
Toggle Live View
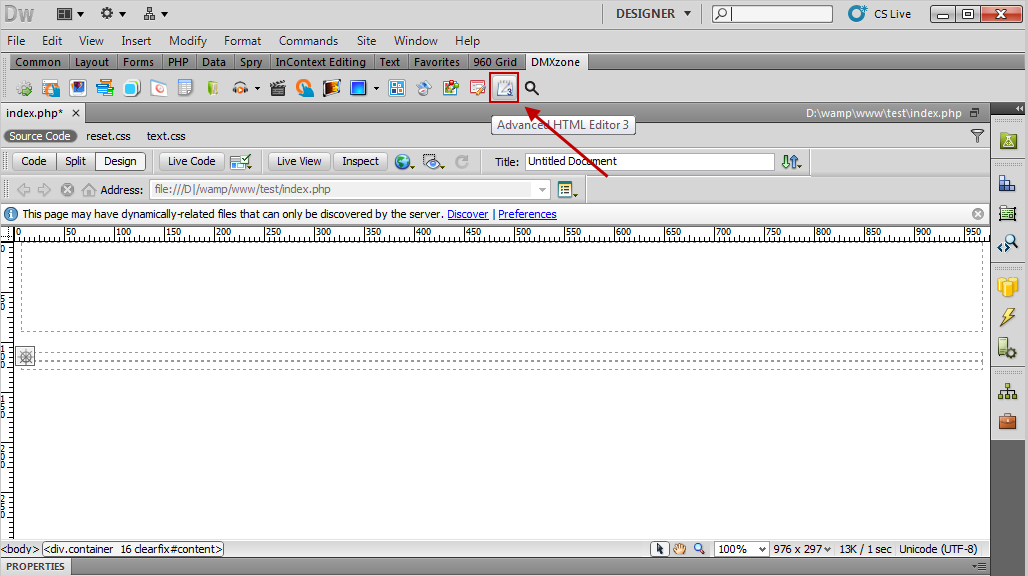299,161
